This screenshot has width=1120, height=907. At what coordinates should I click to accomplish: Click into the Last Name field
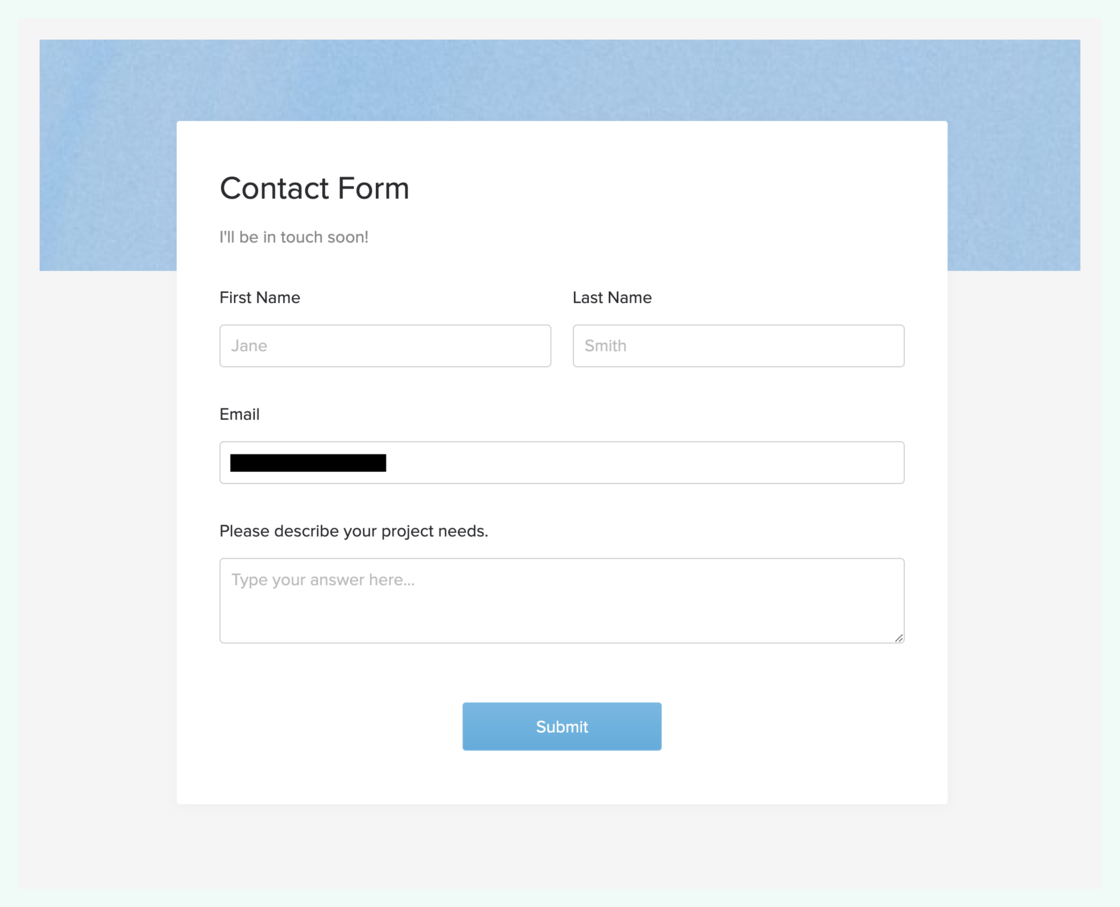click(x=738, y=346)
